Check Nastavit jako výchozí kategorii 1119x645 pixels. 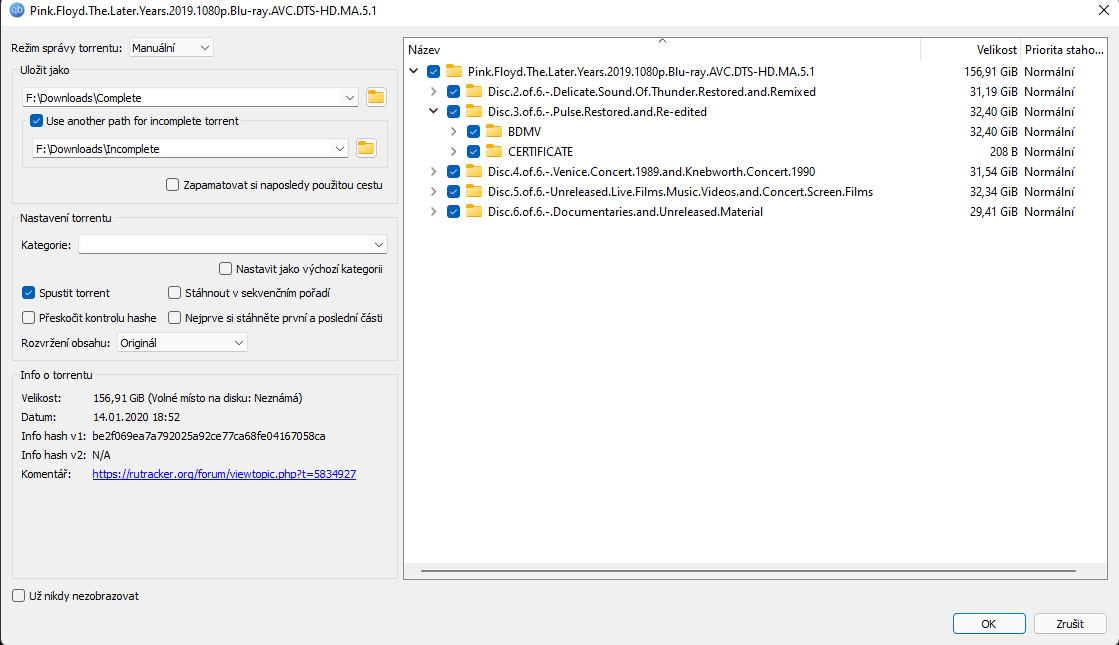click(226, 269)
